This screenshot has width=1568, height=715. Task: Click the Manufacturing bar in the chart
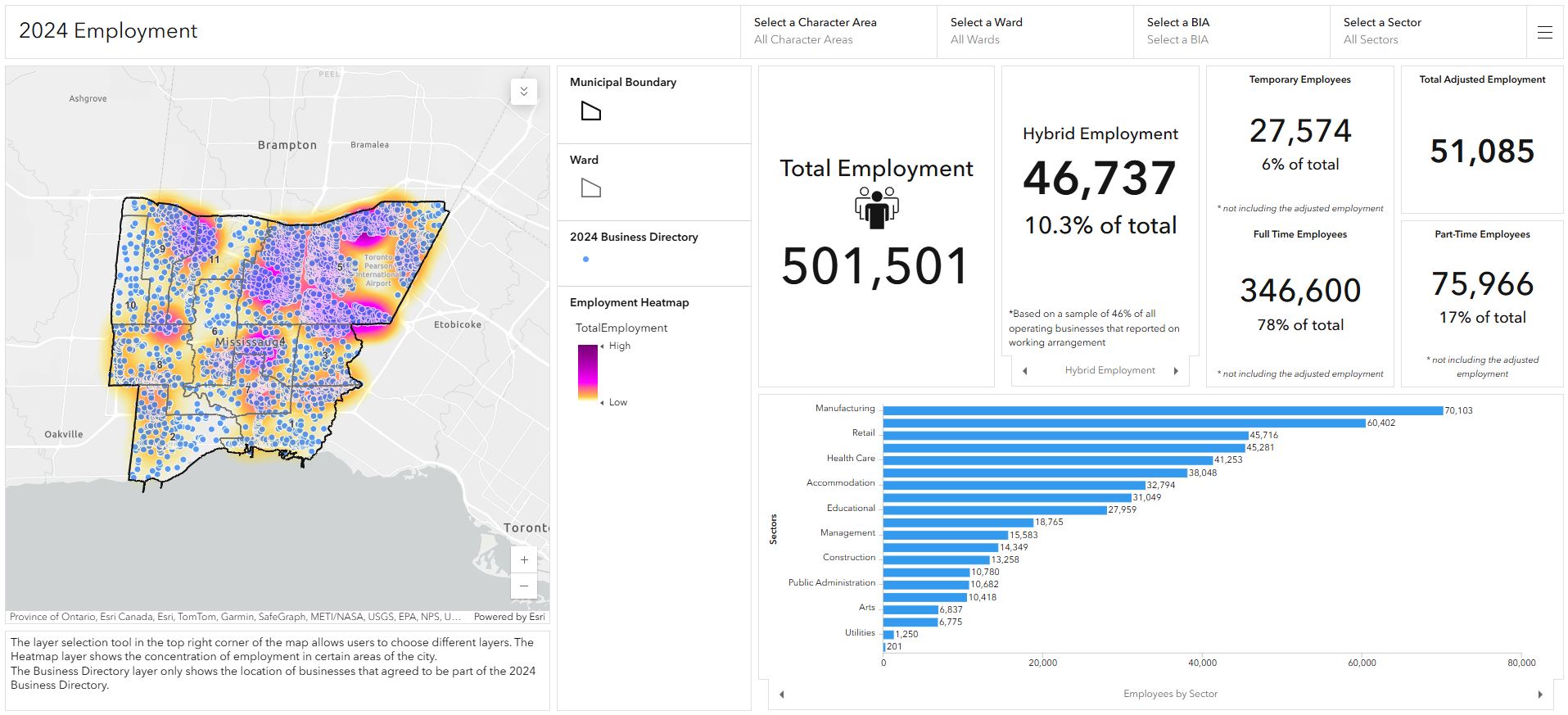point(1163,410)
